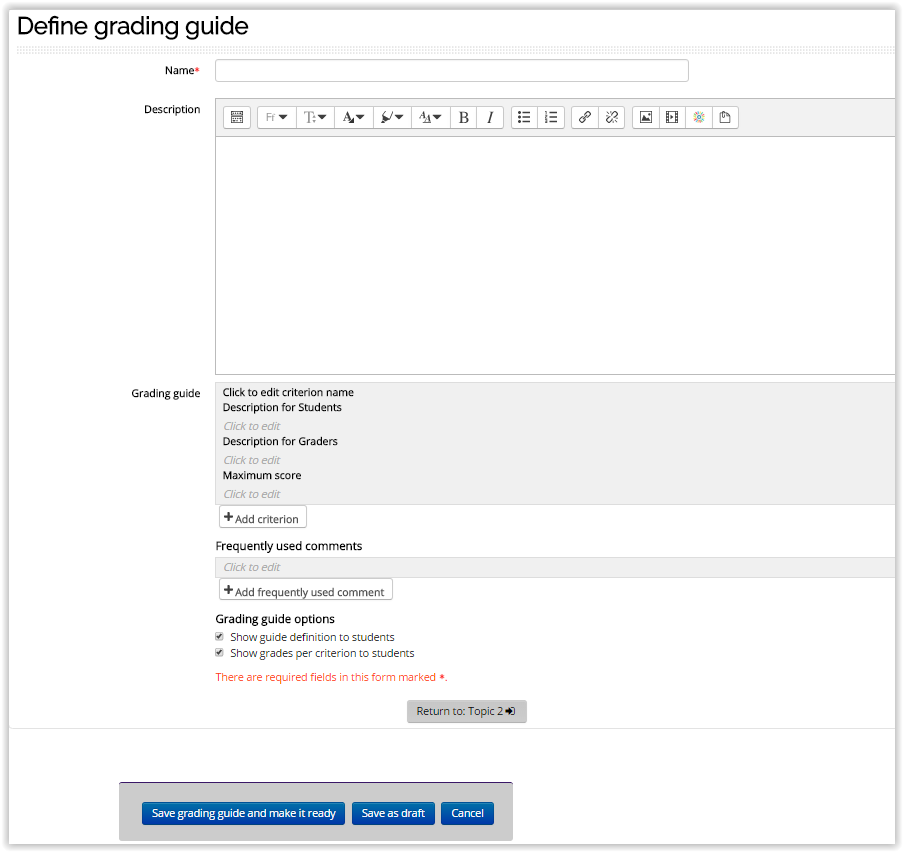Click to edit criterion name
The height and width of the screenshot is (852, 903).
tap(288, 392)
